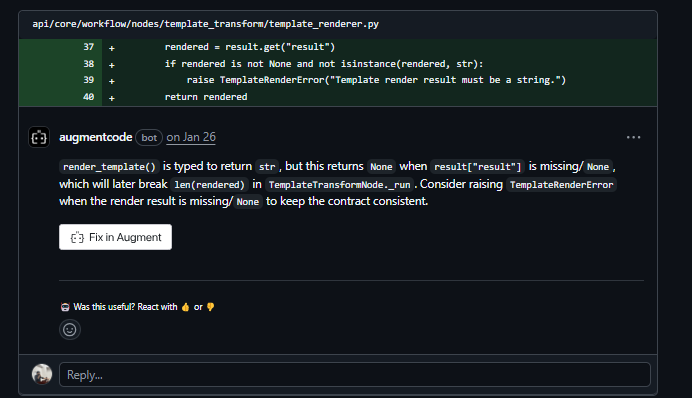Add a reaction with the smiley icon
The image size is (692, 398).
70,330
